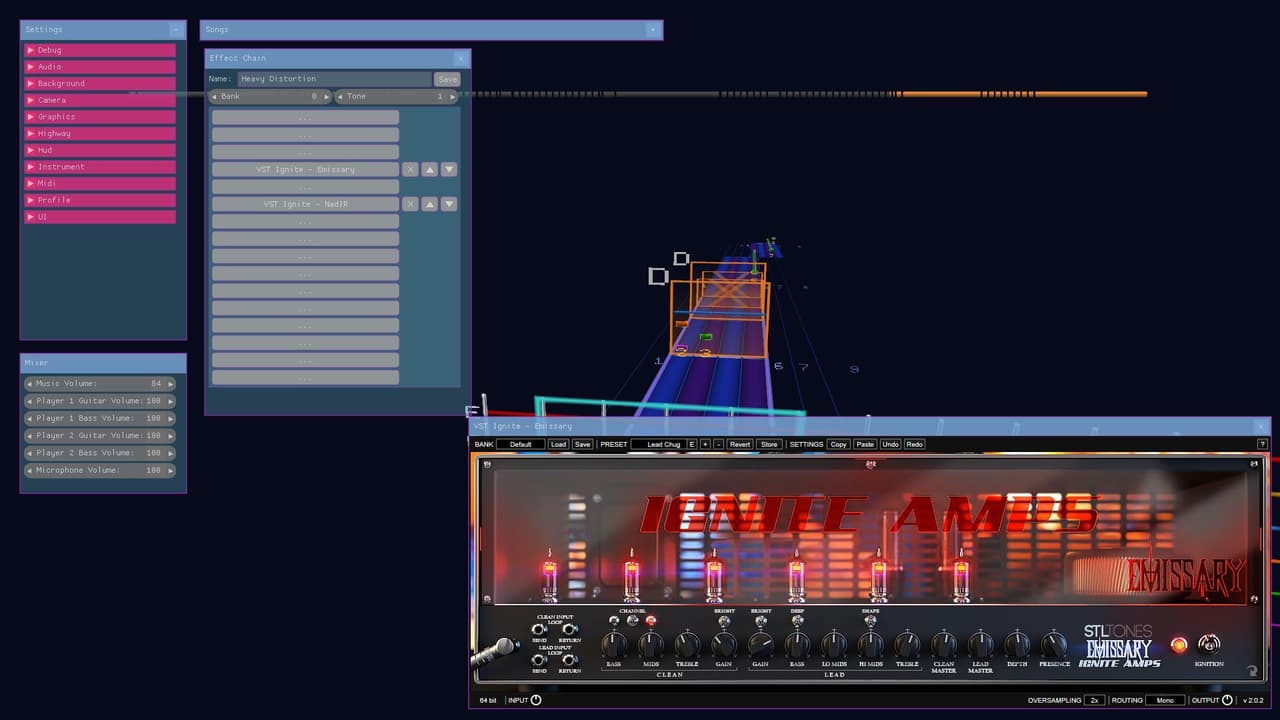Expand the Instrument settings section

point(100,167)
